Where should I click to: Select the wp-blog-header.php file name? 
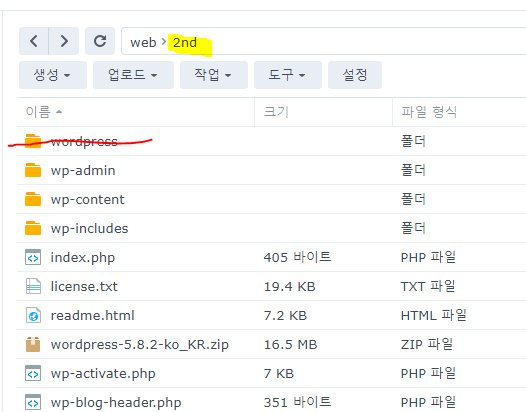click(116, 403)
